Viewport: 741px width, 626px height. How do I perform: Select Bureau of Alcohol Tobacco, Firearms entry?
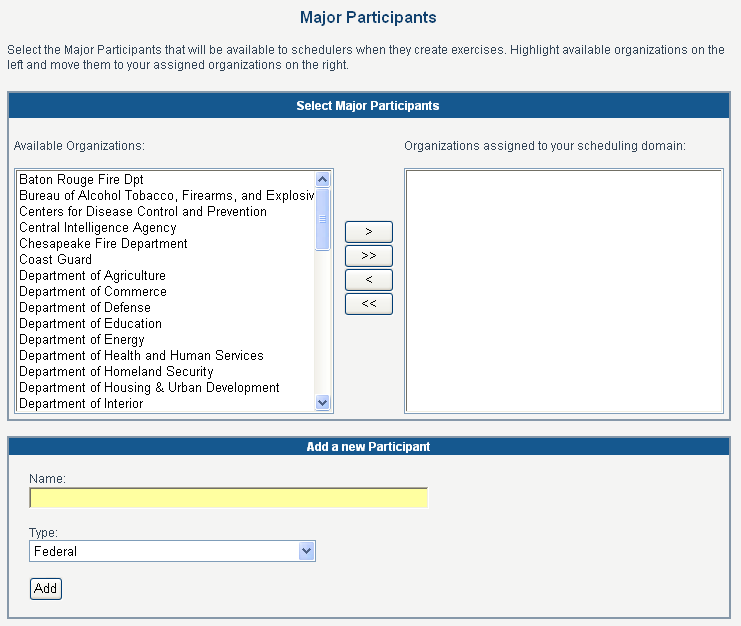[166, 196]
